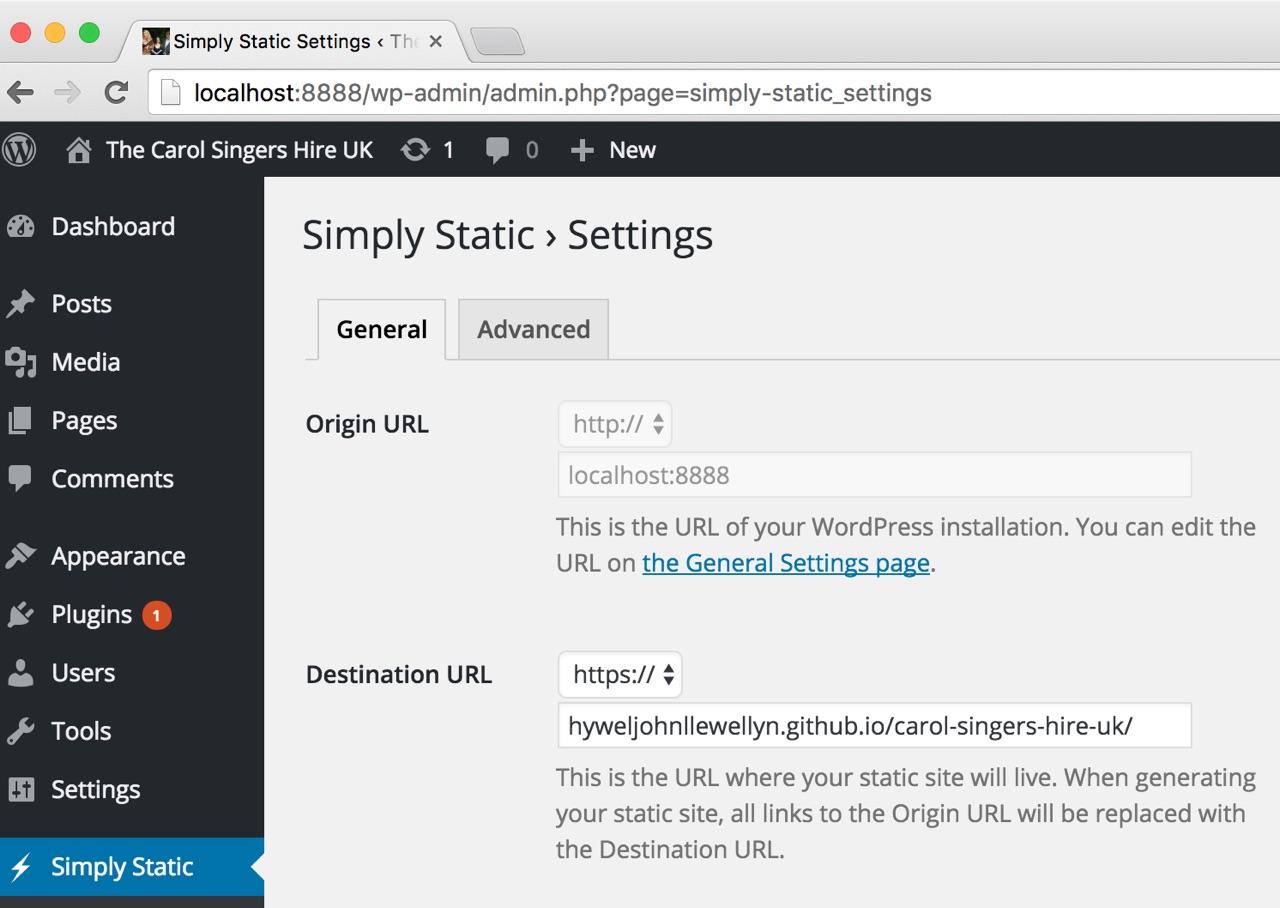Screen dimensions: 1280x908
Task: Click the Origin URL label
Action: click(367, 424)
